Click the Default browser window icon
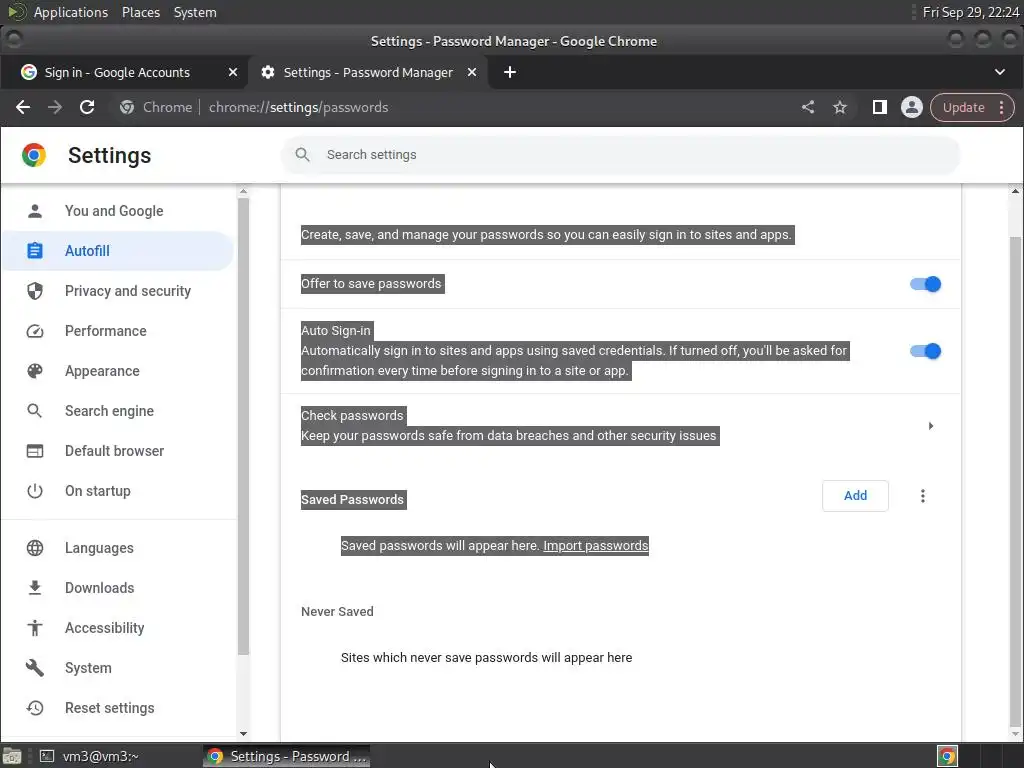Screen dimensions: 1024x768 point(35,451)
